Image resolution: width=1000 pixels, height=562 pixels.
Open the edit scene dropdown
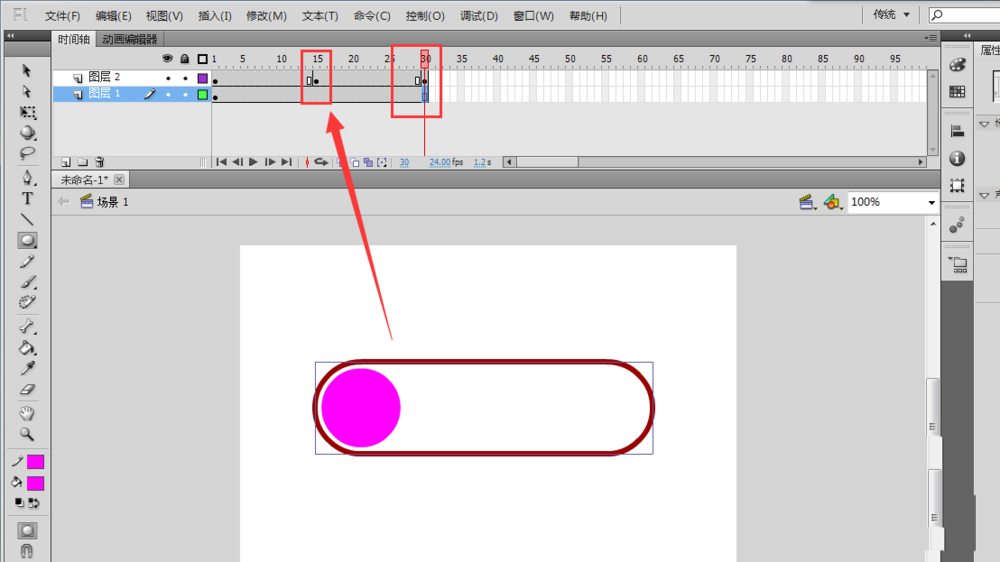point(807,203)
